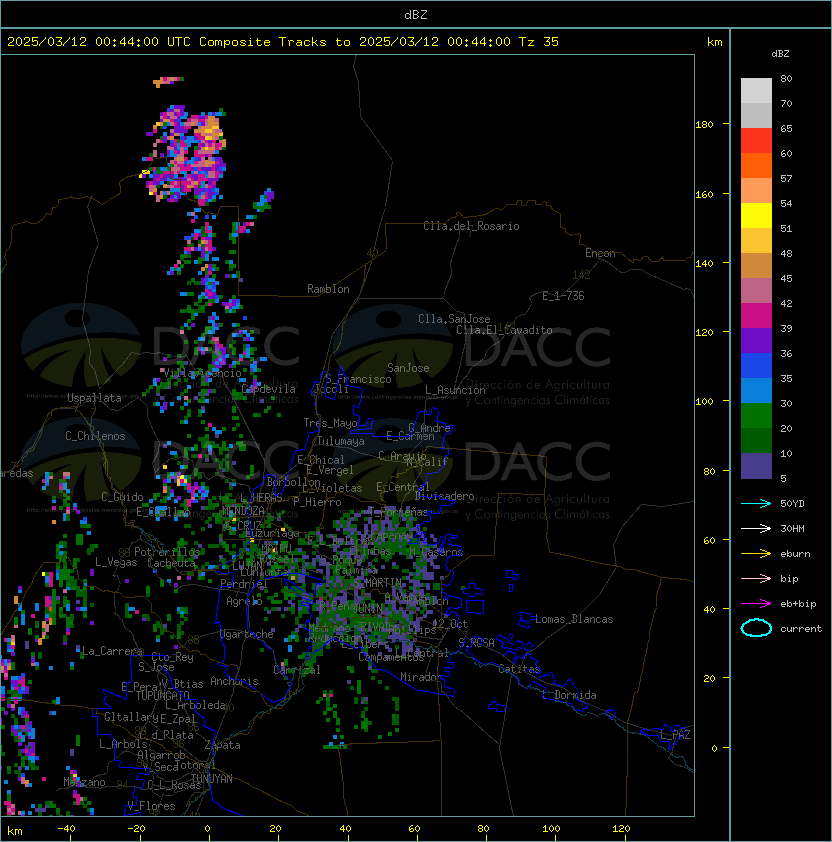Click the 'L_Dormida' place label
Image resolution: width=832 pixels, height=842 pixels.
[x=569, y=695]
